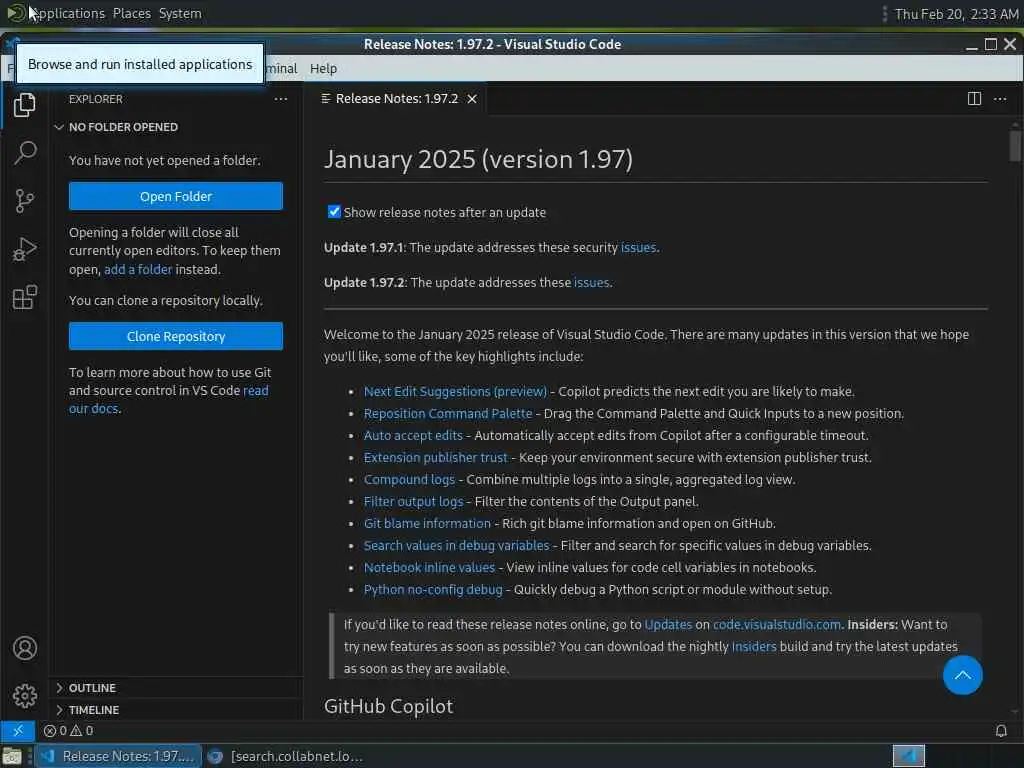
Task: Click the GitHub Copilot heading
Action: (389, 706)
